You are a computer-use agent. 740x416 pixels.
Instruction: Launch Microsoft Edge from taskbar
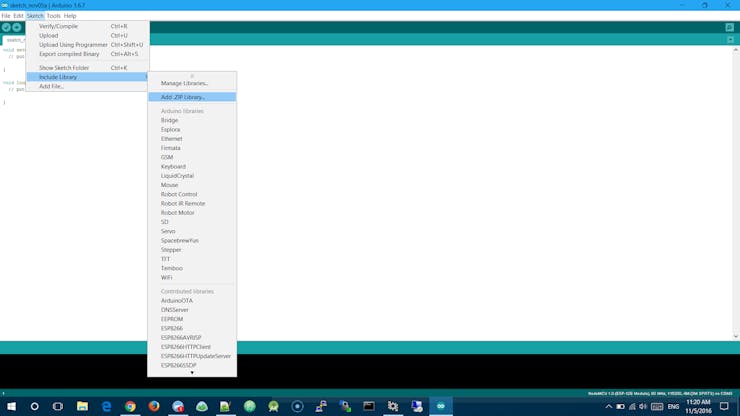click(x=107, y=406)
